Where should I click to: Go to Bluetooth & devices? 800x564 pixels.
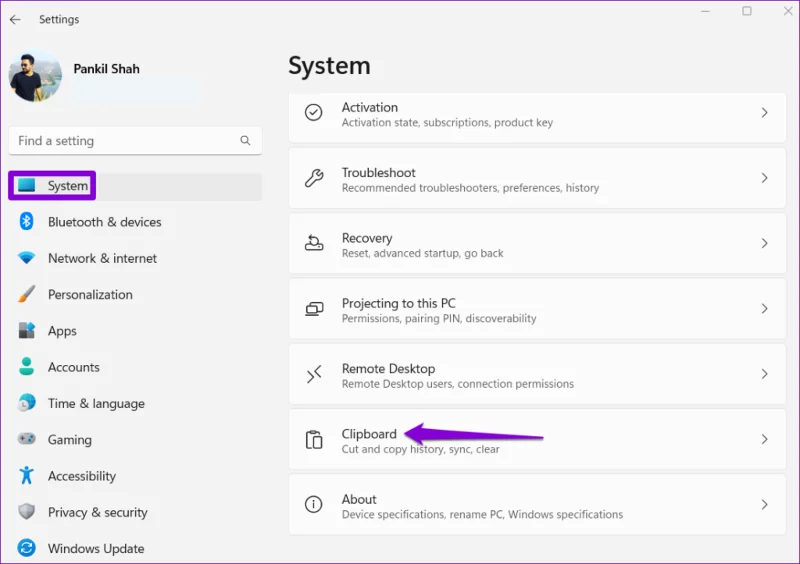pyautogui.click(x=135, y=222)
